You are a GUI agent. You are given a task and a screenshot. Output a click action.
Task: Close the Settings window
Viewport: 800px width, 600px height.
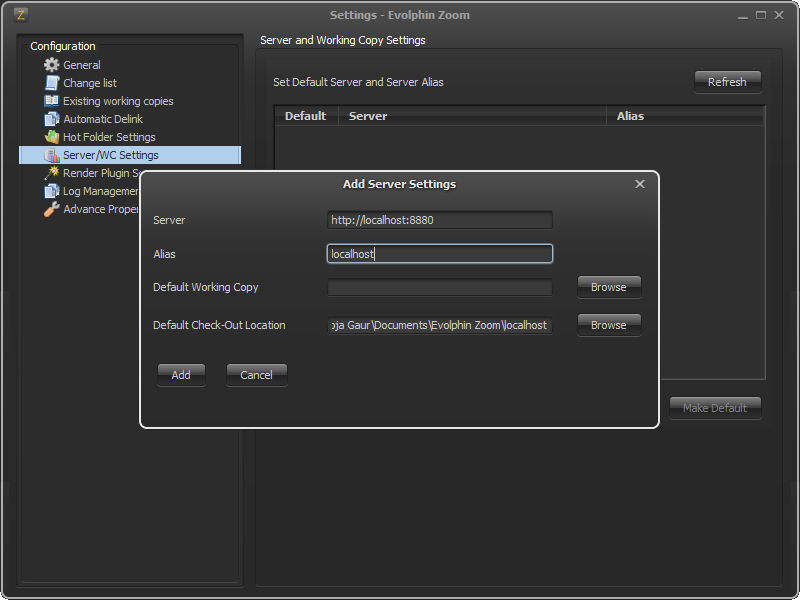[779, 15]
